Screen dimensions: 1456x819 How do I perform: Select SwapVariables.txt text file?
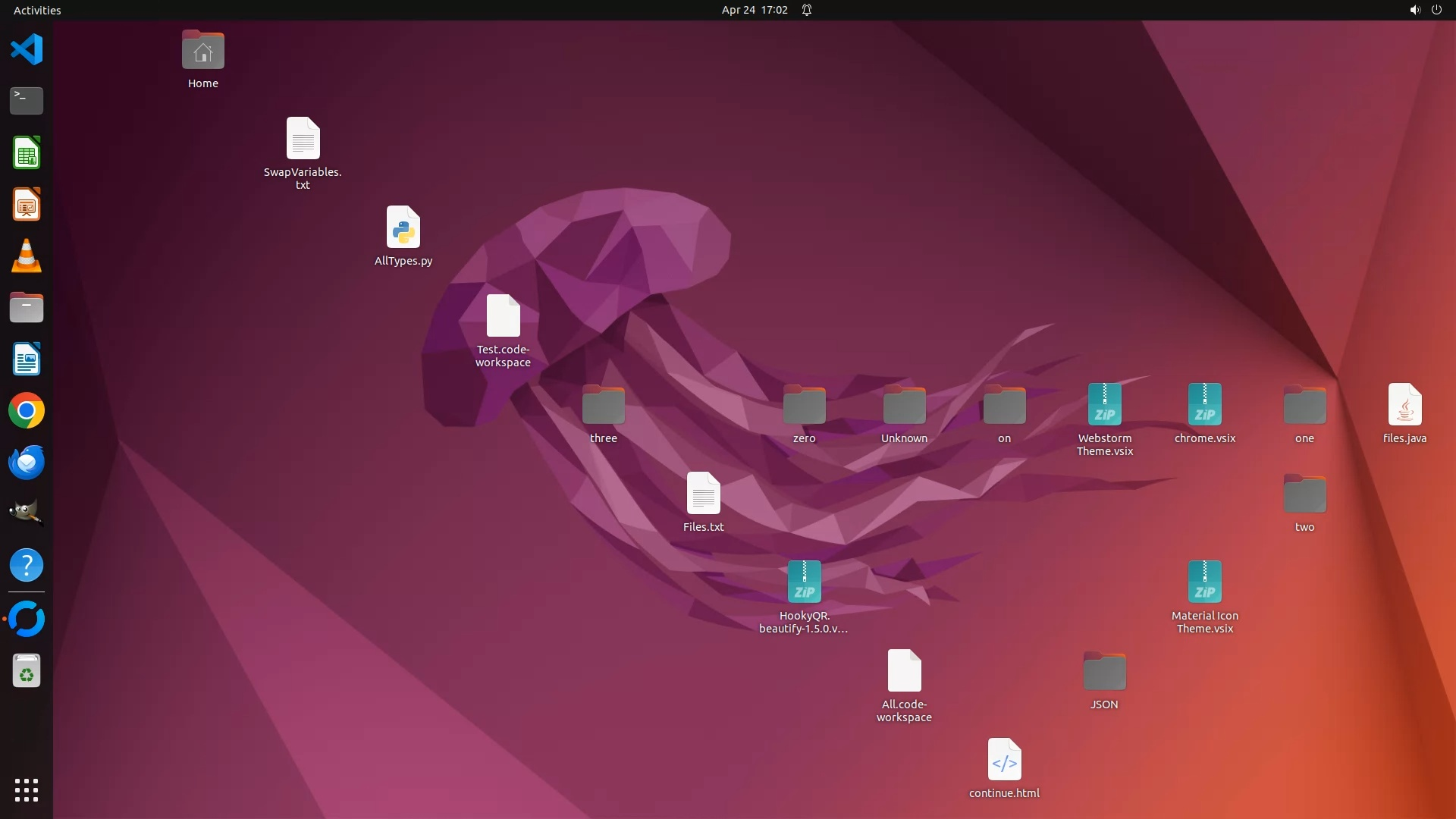[303, 139]
